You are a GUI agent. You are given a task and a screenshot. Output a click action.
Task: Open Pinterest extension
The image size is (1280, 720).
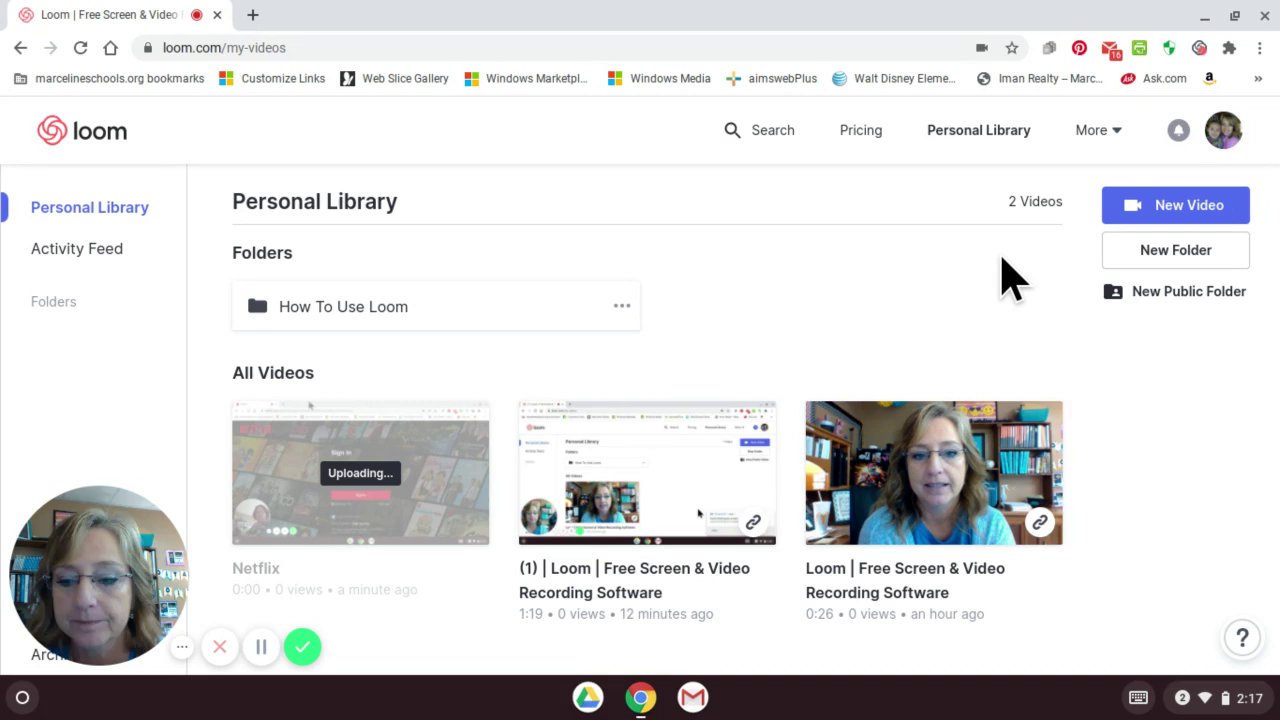[1079, 47]
